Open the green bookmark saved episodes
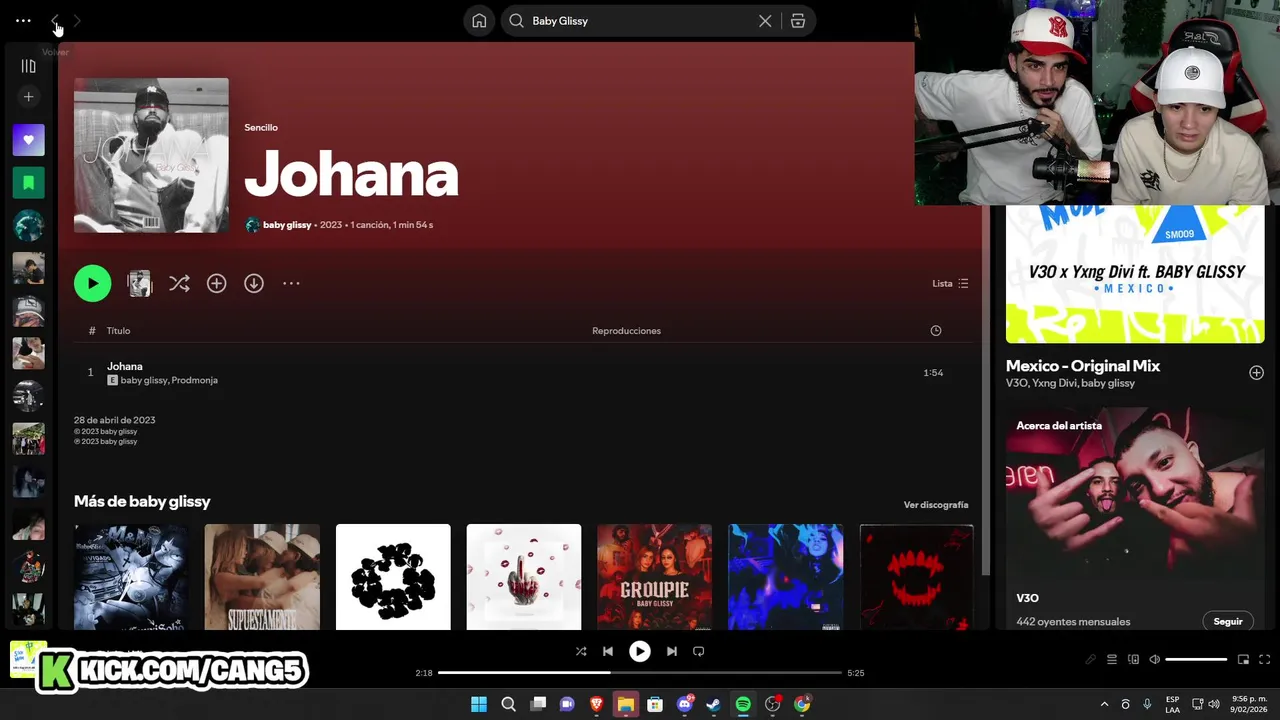The width and height of the screenshot is (1280, 720). (x=28, y=183)
